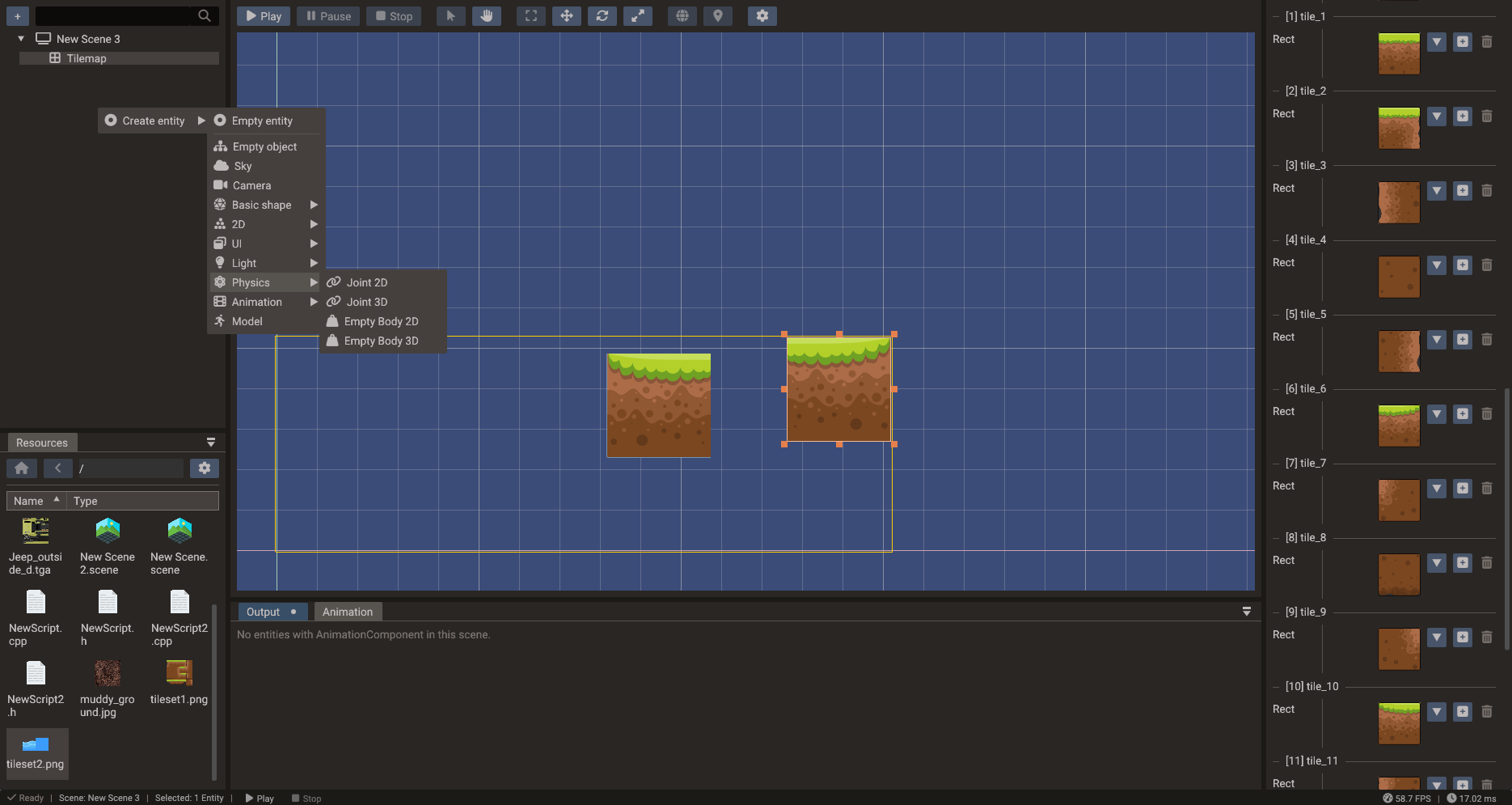Select the hand pan tool
The height and width of the screenshot is (805, 1512).
[x=486, y=15]
